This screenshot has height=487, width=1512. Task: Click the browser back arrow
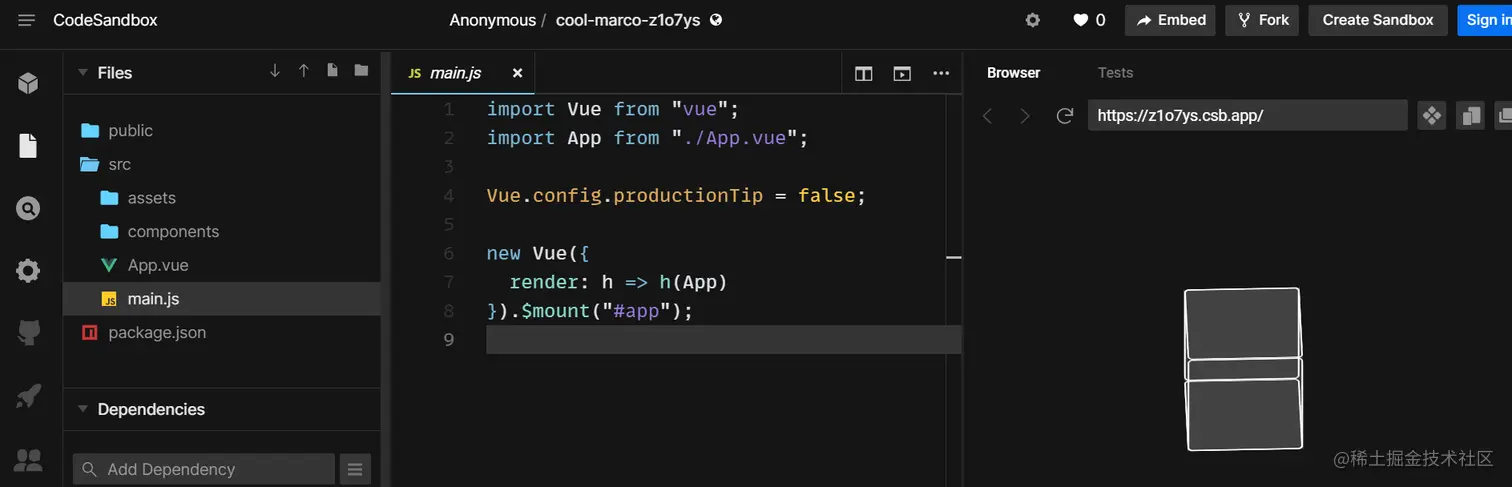(x=987, y=116)
